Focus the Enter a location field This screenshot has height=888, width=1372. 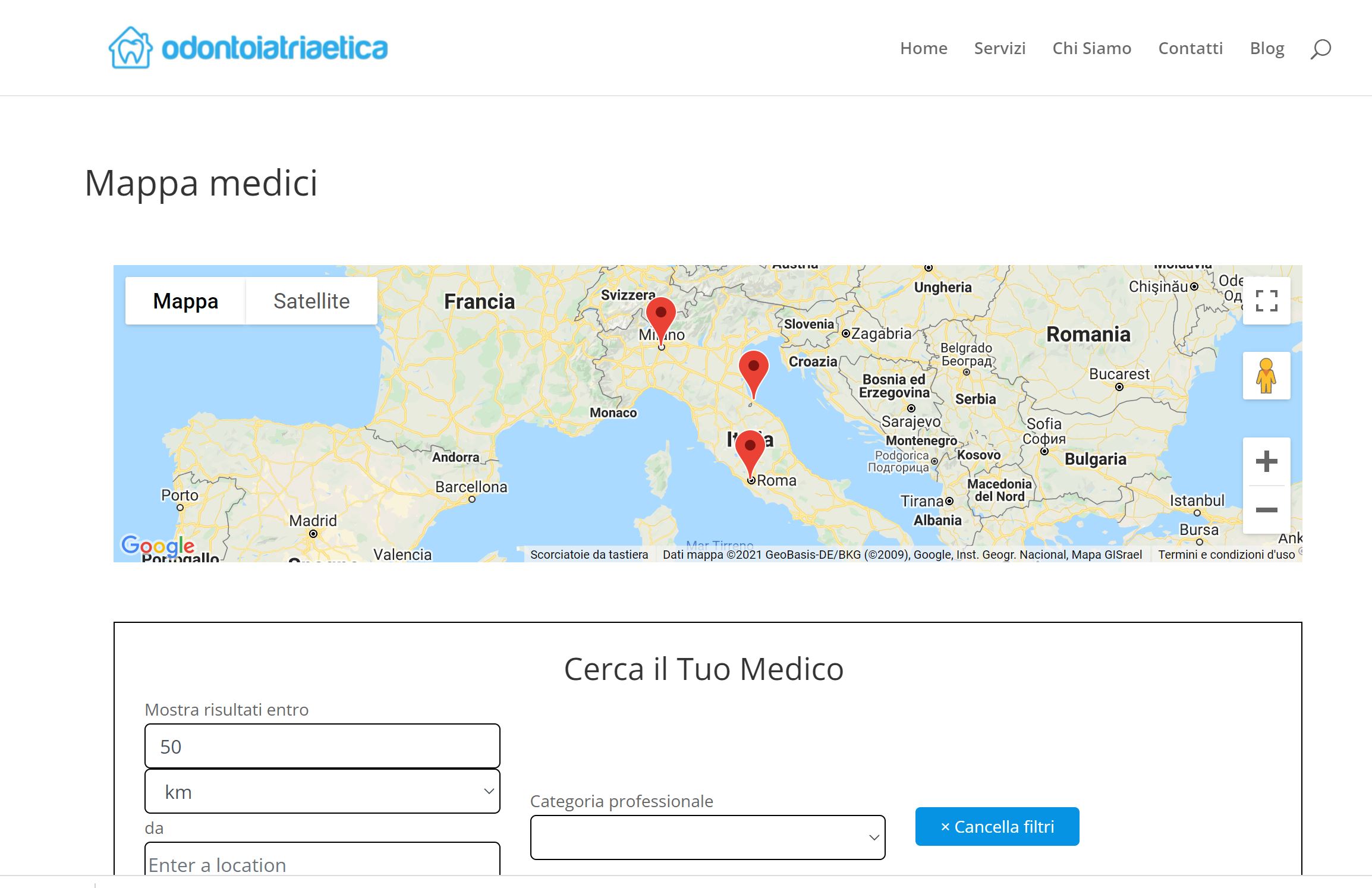point(322,859)
